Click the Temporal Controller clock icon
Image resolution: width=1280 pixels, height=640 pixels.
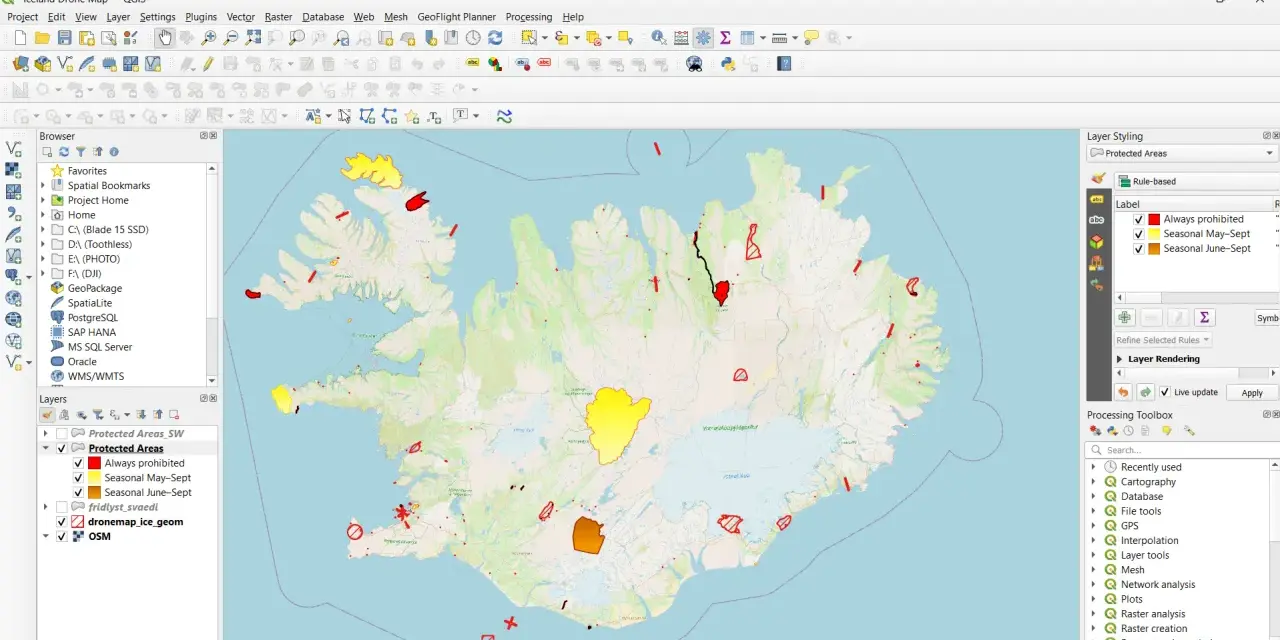click(473, 38)
